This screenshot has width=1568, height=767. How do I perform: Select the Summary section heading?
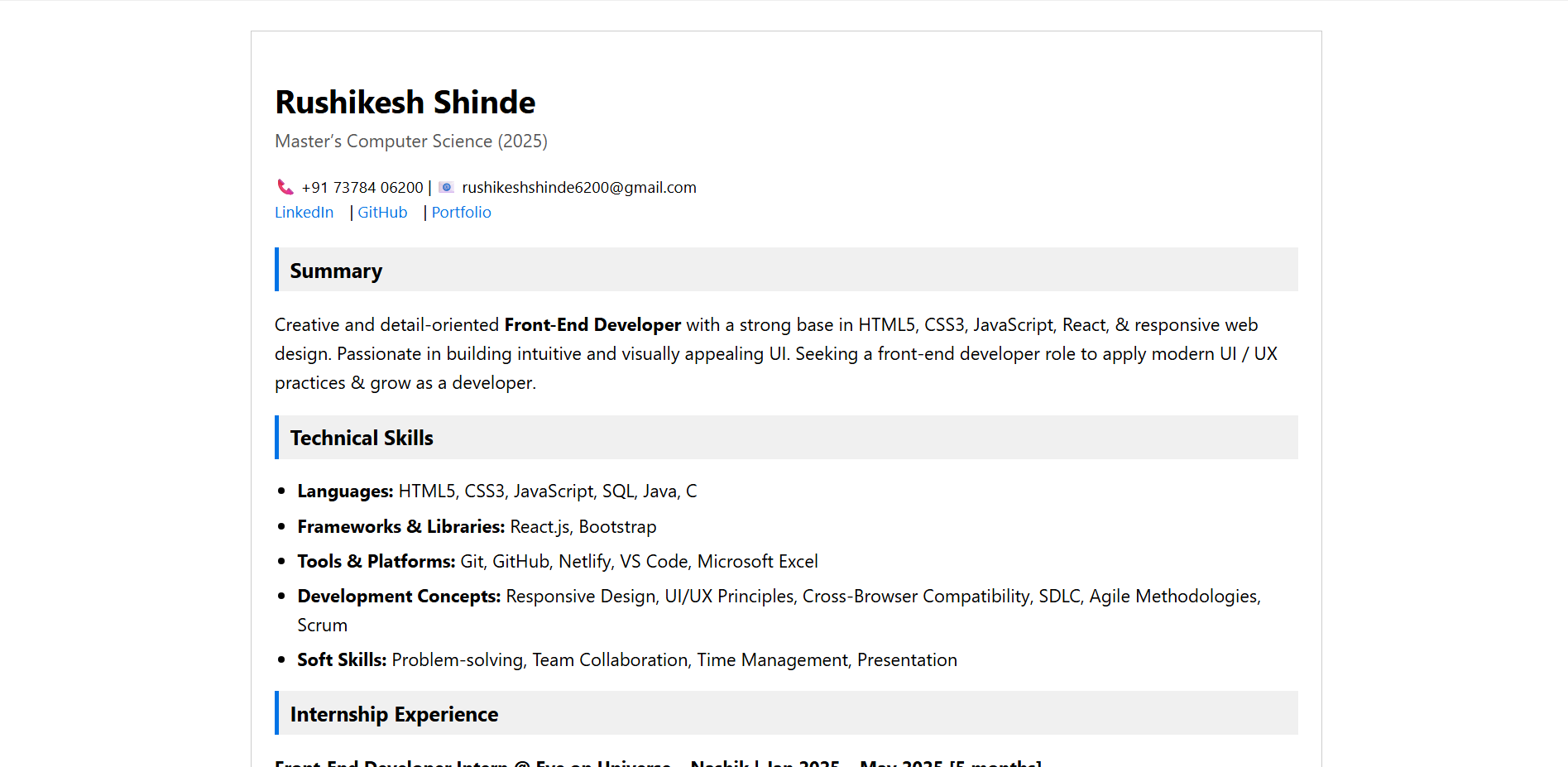336,271
